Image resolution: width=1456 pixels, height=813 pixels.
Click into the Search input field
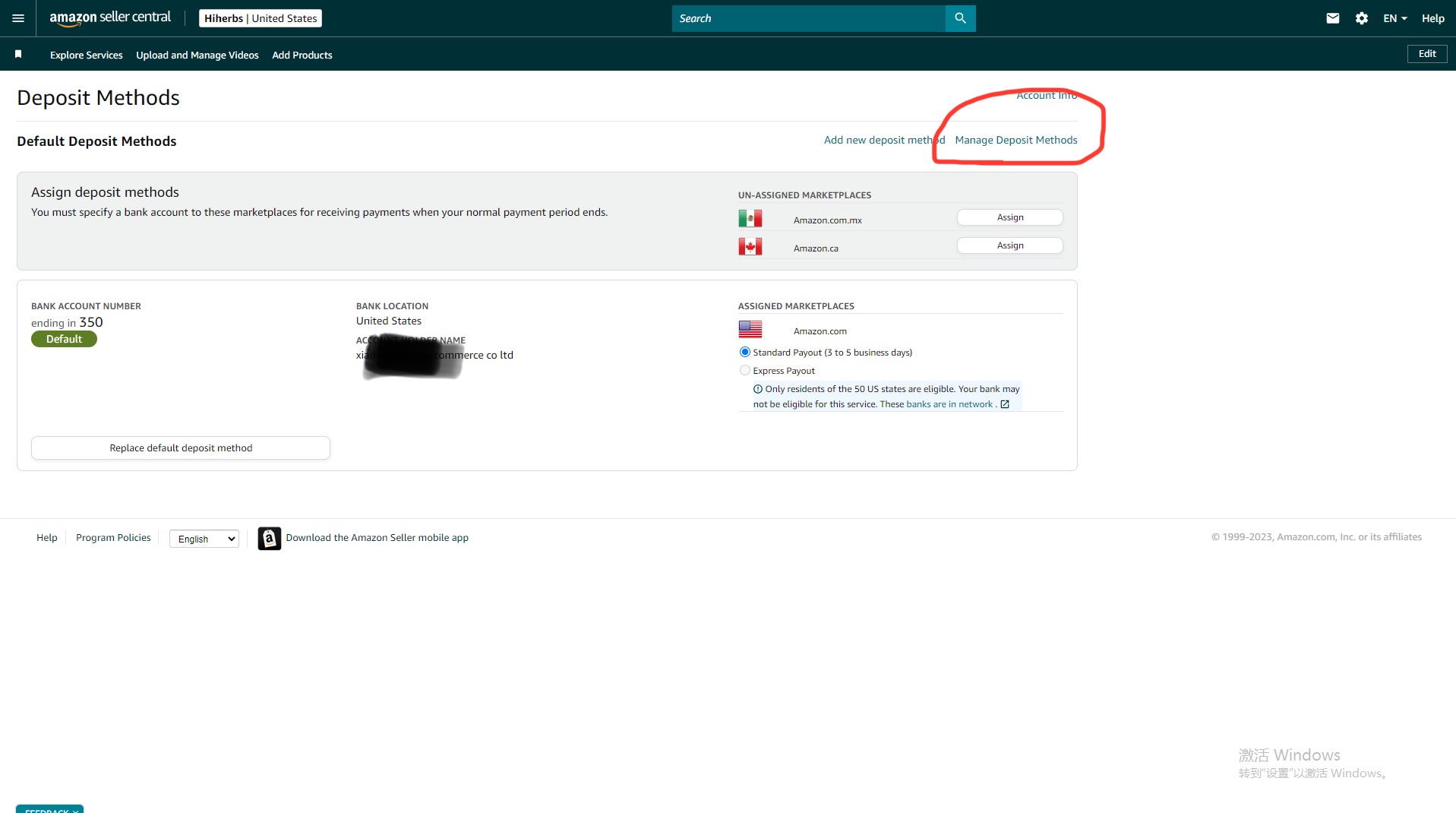808,18
